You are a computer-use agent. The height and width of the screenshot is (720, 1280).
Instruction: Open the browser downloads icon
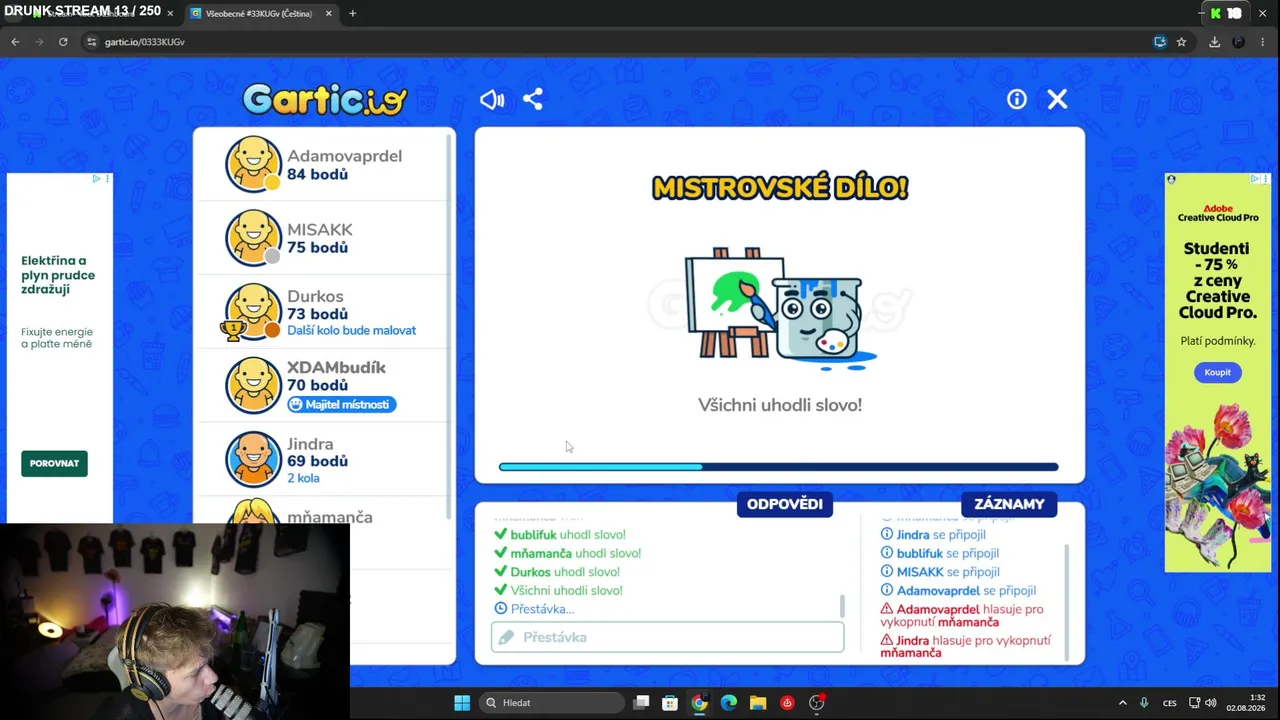[x=1214, y=42]
